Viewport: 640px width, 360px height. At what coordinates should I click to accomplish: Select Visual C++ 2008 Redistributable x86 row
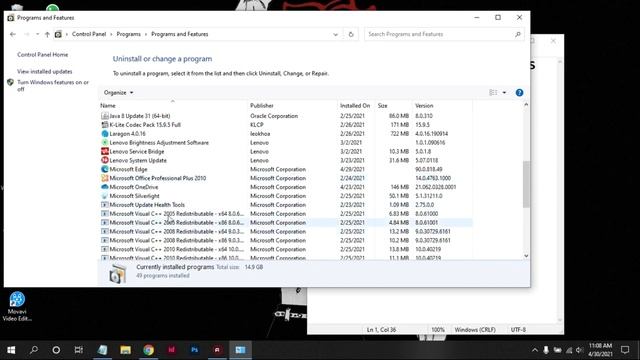point(286,240)
